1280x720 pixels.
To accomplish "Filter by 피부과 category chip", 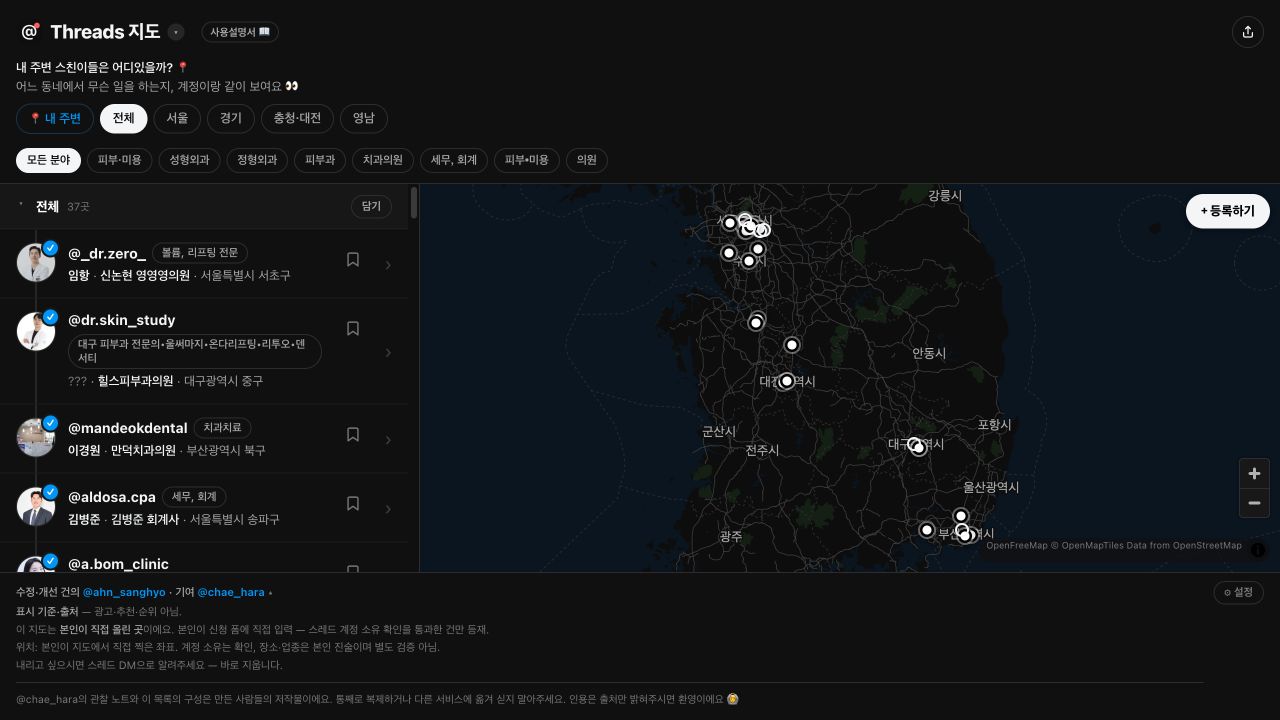I will coord(320,160).
